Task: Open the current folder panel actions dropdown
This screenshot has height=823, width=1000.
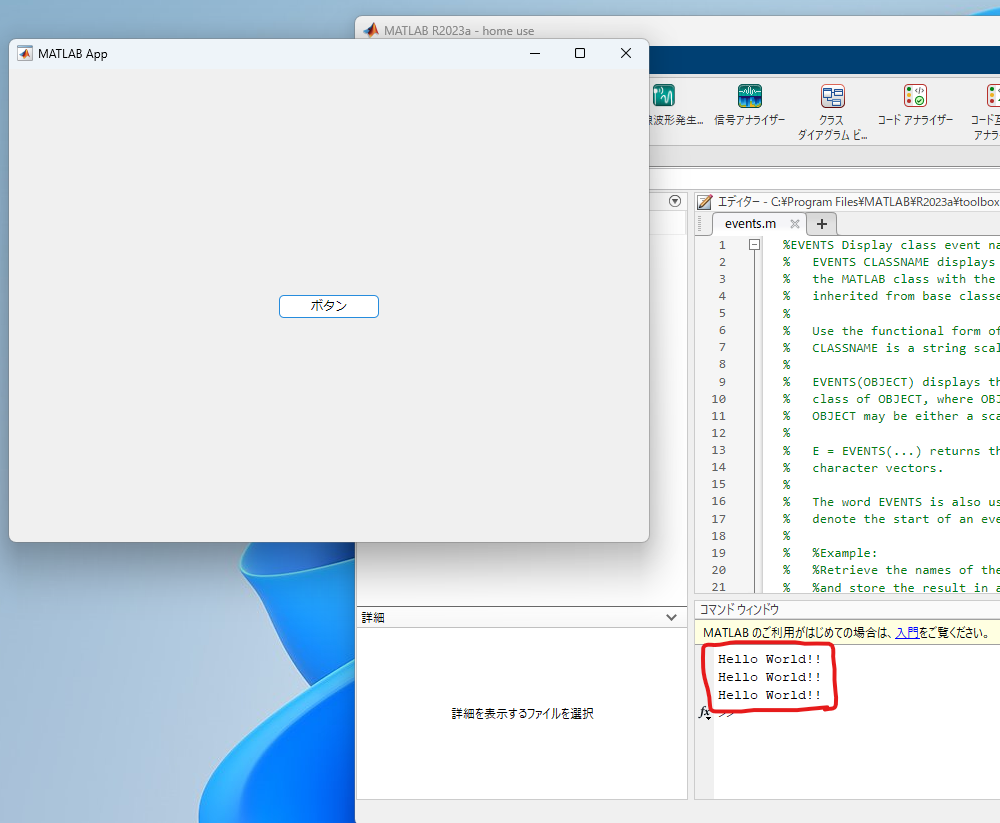Action: point(675,201)
